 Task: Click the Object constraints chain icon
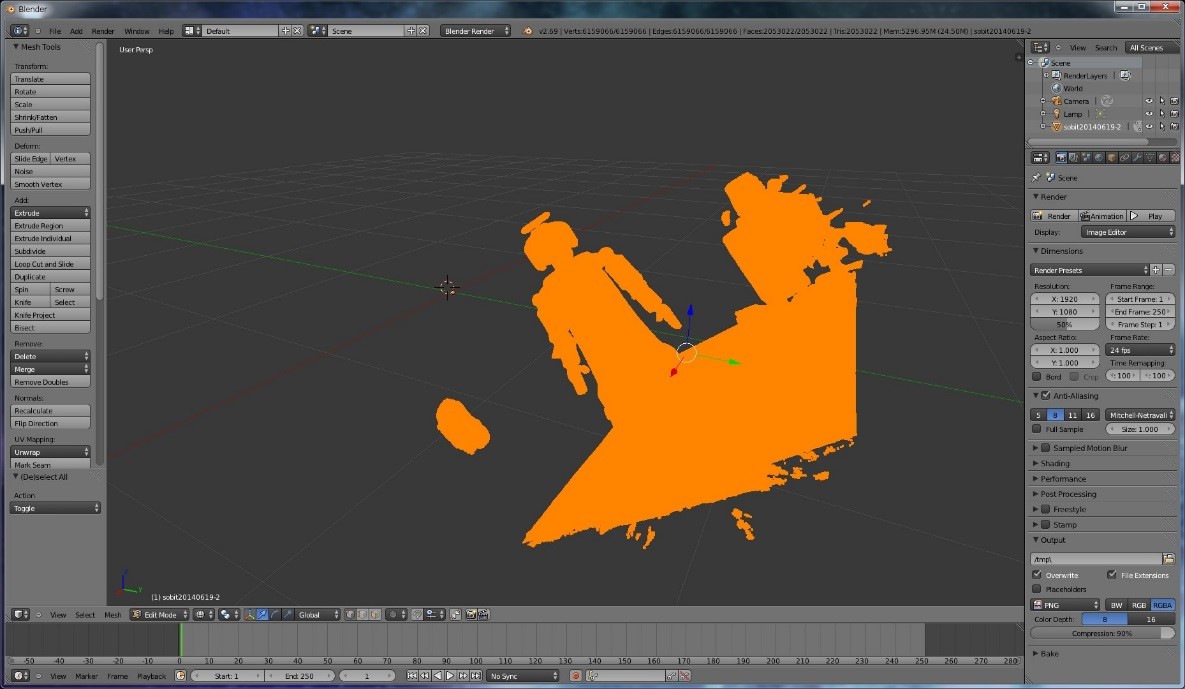(x=1124, y=157)
